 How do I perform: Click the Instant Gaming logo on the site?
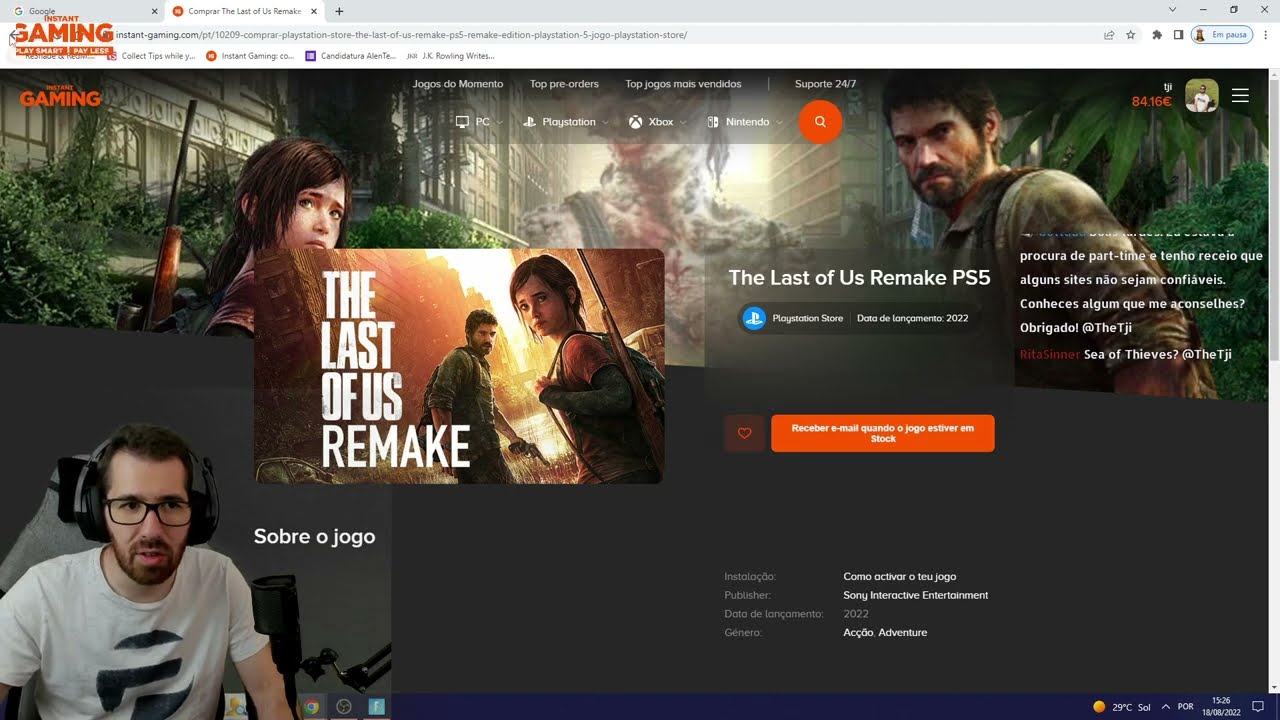[60, 96]
